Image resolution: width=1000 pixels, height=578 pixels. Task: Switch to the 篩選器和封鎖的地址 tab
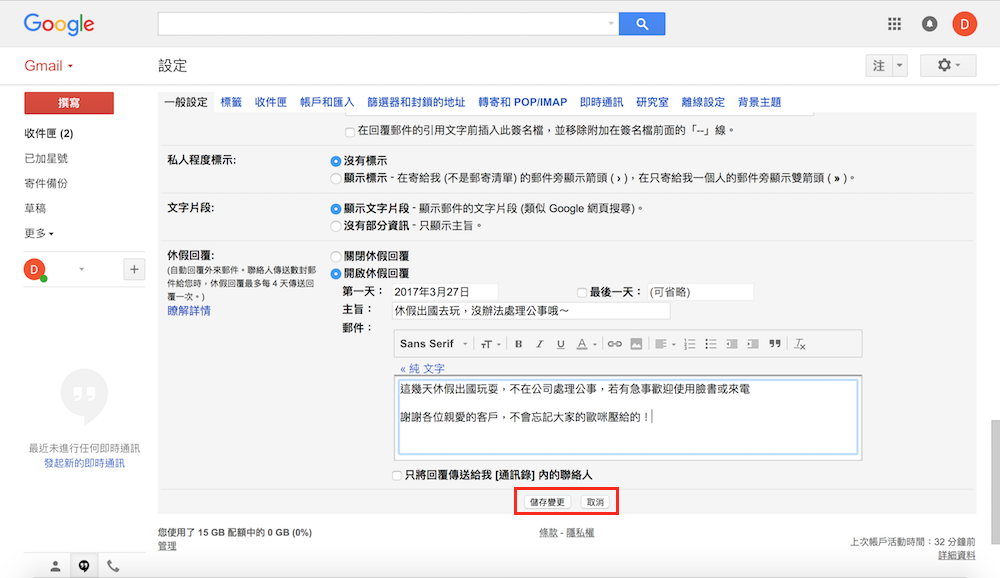coord(416,102)
